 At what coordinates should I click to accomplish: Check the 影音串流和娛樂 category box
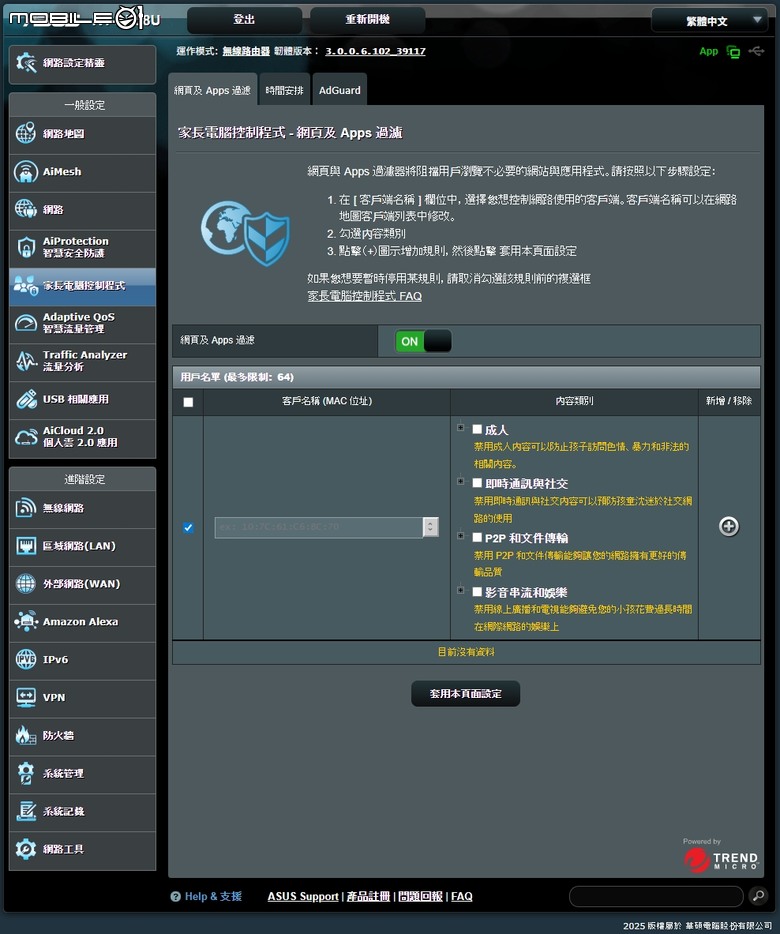pyautogui.click(x=477, y=591)
